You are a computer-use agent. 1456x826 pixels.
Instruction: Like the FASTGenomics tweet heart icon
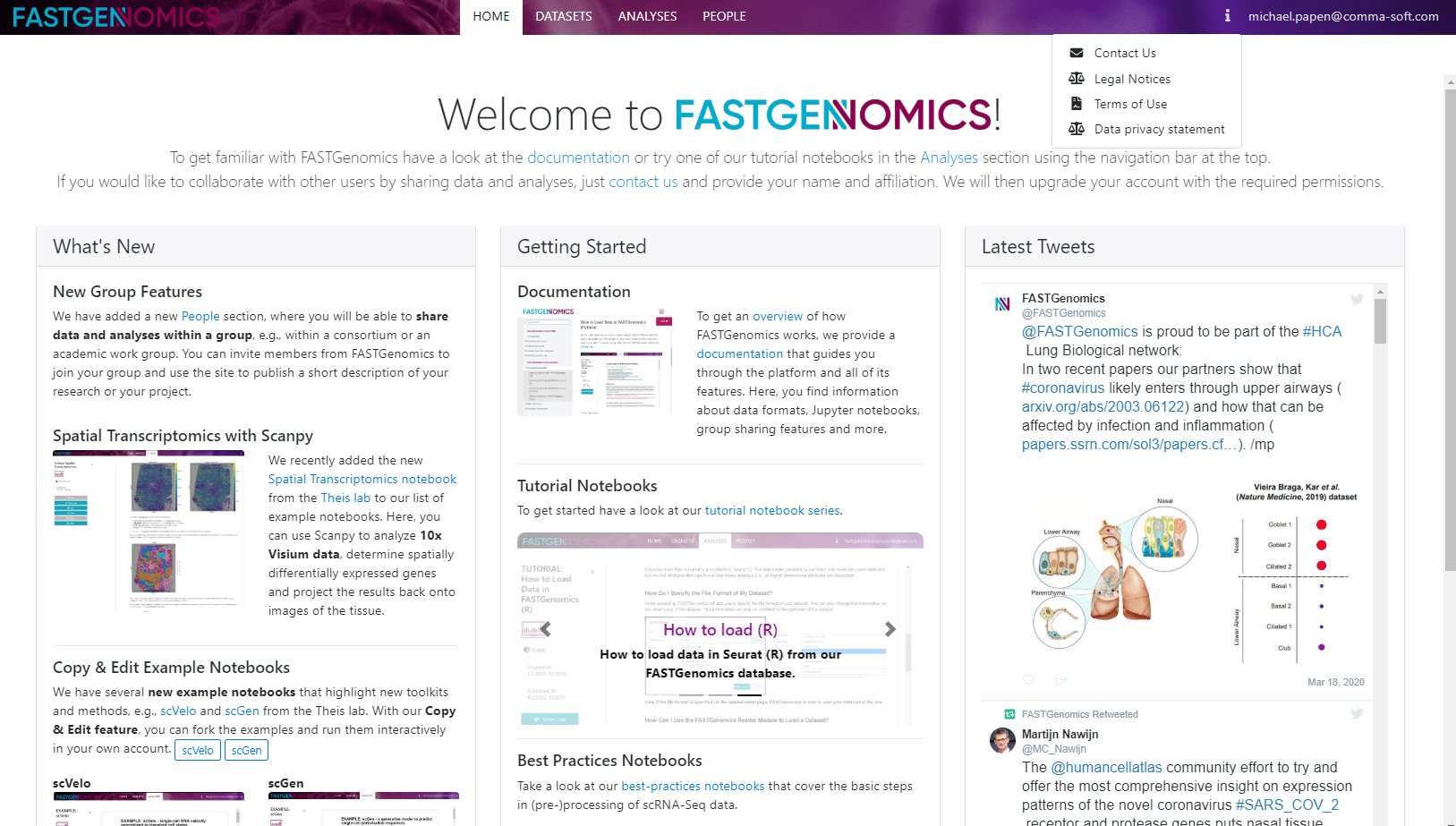1029,680
